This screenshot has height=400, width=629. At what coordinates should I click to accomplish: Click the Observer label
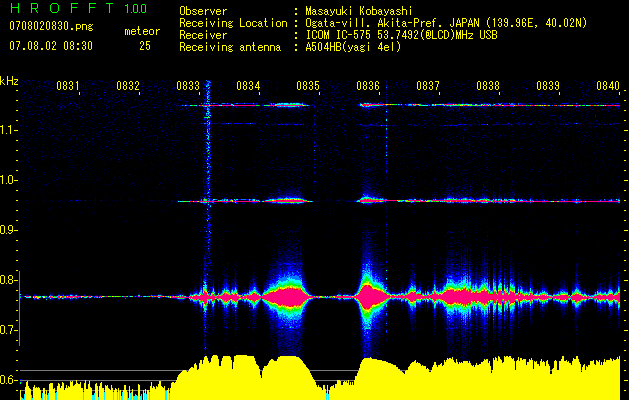[203, 11]
